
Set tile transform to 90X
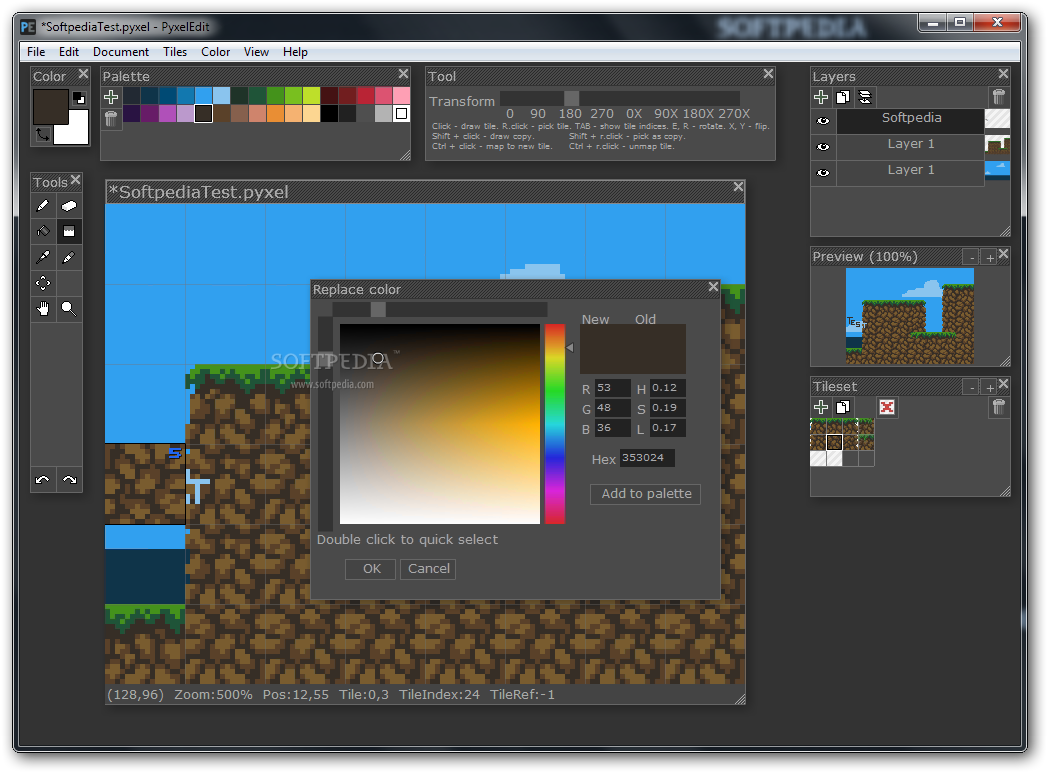666,114
